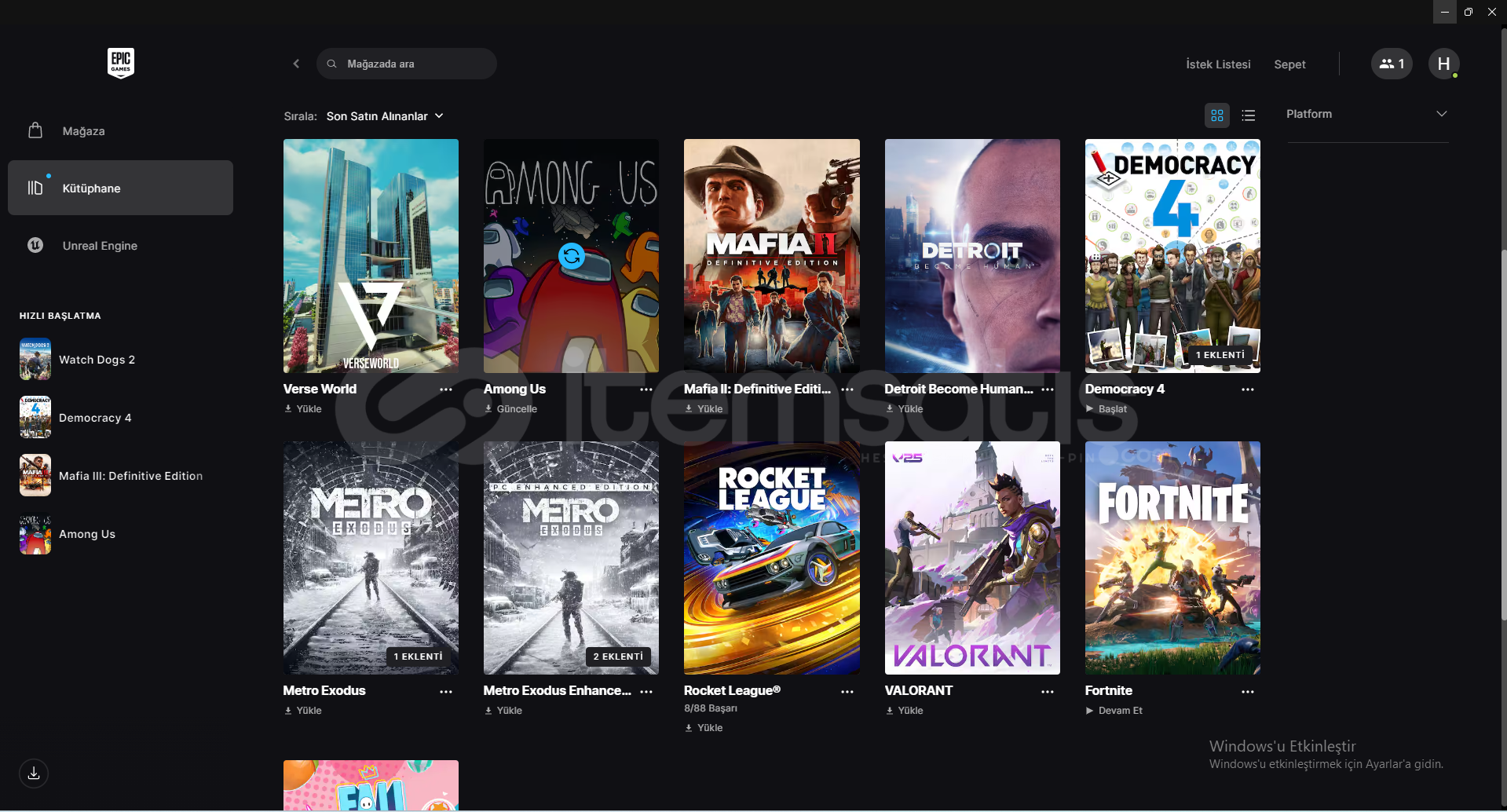Open Detroit Become Human options menu
1507x812 pixels.
tap(1048, 390)
